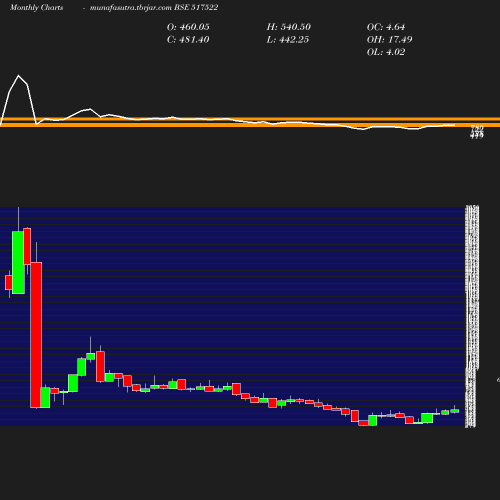Select the high value "H: 540.50"
500x500 pixels.
pyautogui.click(x=289, y=27)
